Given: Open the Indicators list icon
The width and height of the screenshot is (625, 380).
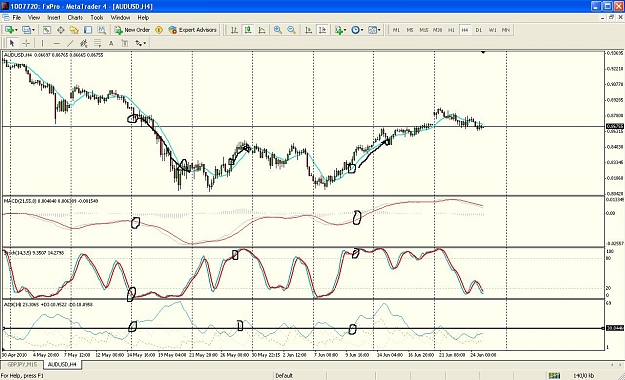Looking at the screenshot, I should tap(339, 30).
